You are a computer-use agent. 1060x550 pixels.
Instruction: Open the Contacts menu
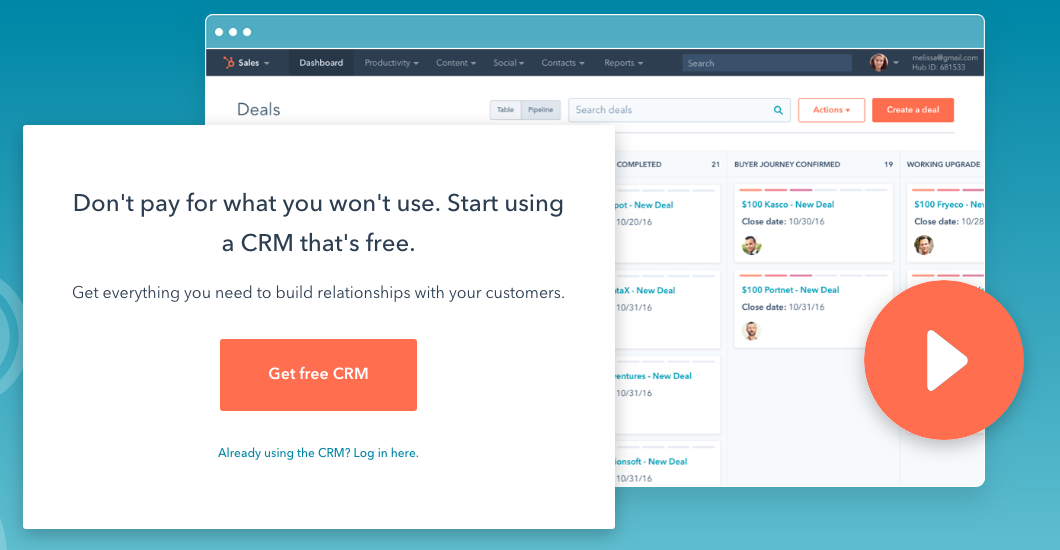pos(562,63)
